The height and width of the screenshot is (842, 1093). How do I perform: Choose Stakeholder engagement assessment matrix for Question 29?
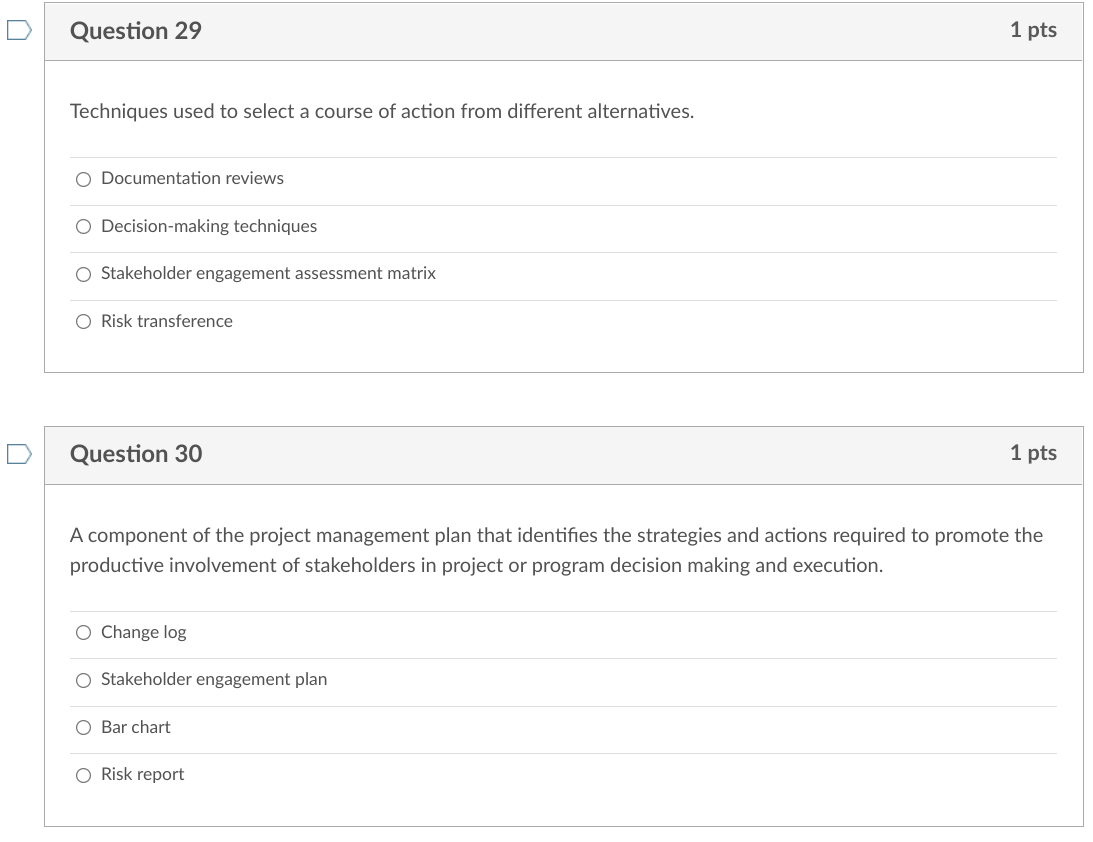83,274
